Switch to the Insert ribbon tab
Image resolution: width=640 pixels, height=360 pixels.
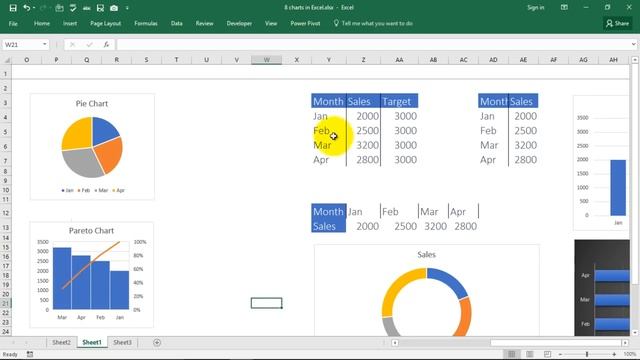tap(70, 24)
